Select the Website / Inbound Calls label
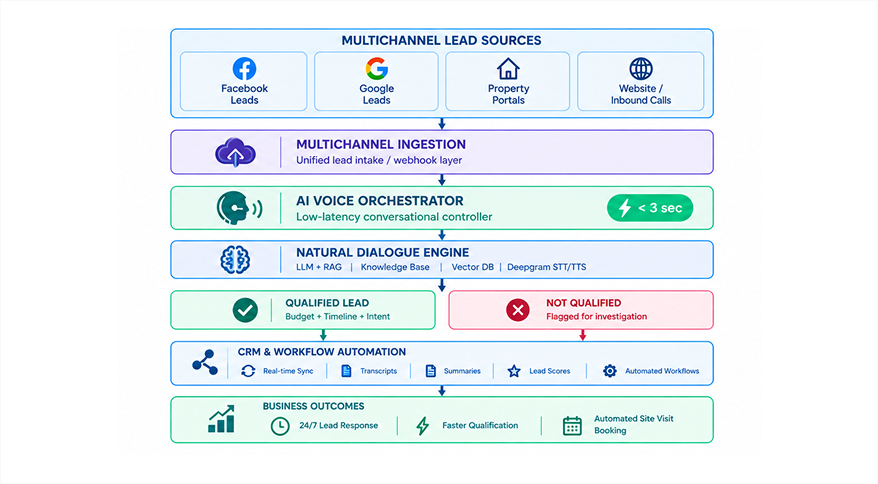 point(641,94)
